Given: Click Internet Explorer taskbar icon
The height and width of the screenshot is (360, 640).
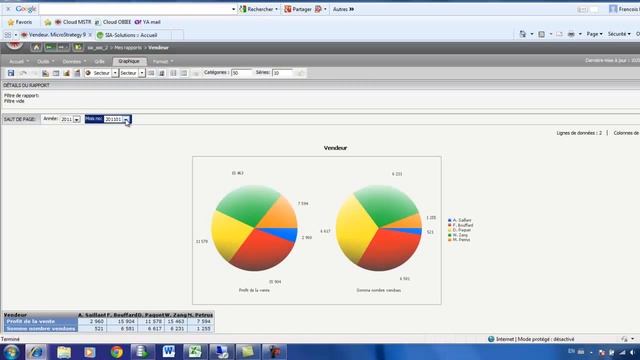Looking at the screenshot, I should tap(36, 352).
